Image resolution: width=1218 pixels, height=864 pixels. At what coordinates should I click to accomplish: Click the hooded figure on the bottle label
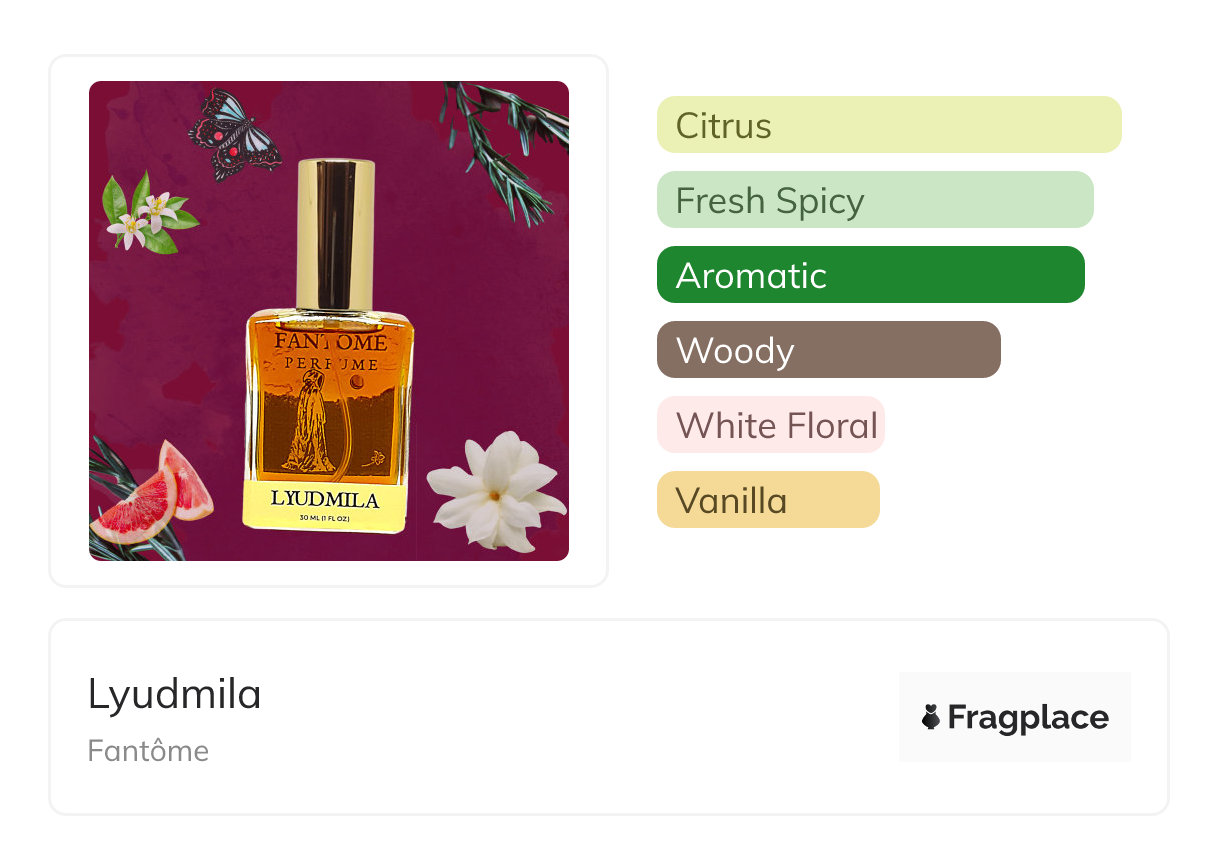310,421
